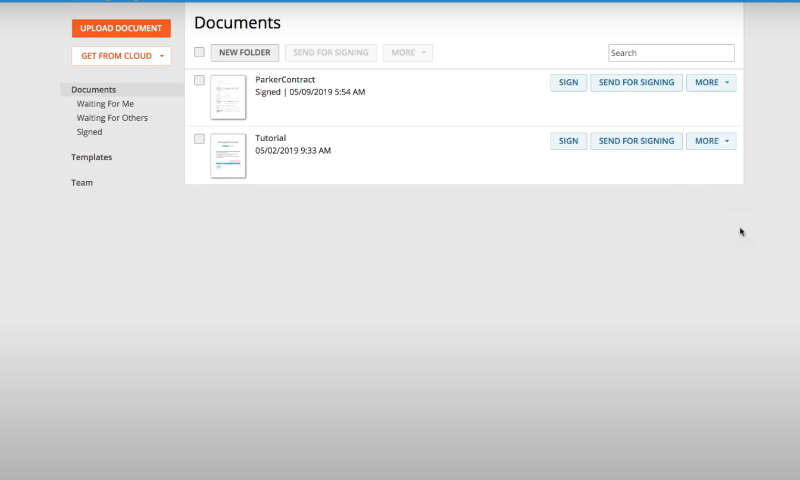Open Waiting For Others list

(112, 118)
